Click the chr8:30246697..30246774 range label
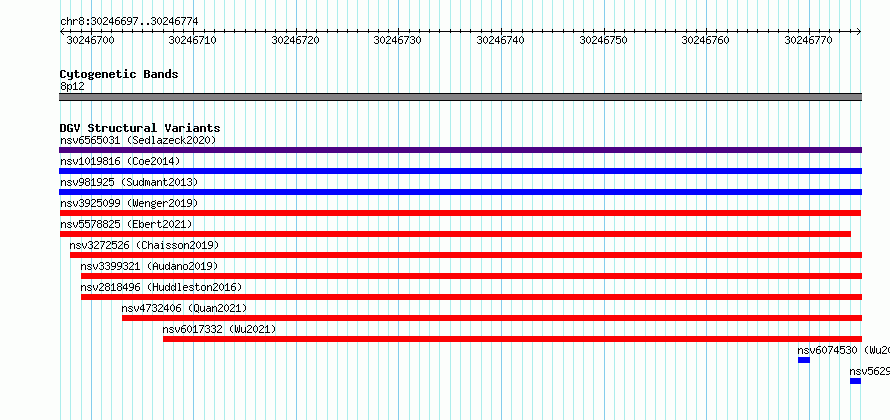 point(129,22)
